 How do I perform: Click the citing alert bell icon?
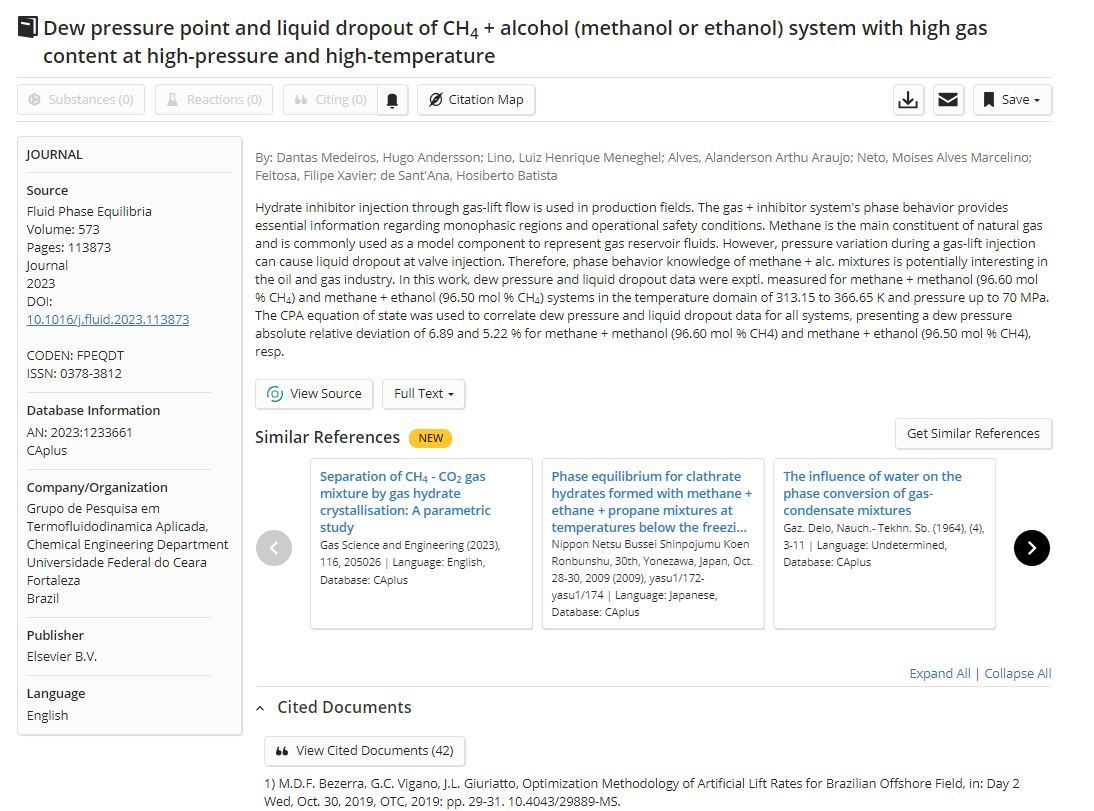tap(392, 100)
